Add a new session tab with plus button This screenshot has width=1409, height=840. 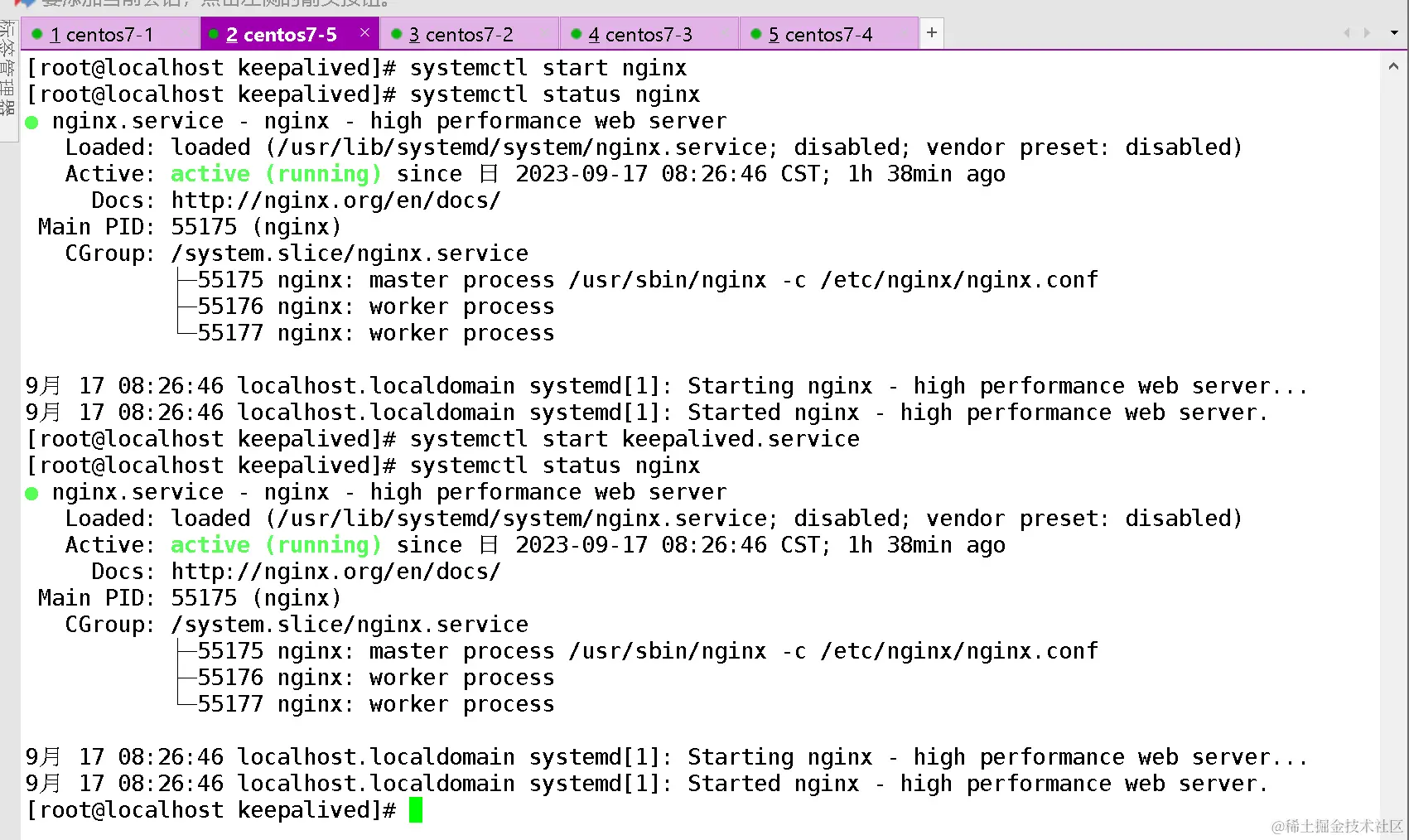pos(932,33)
